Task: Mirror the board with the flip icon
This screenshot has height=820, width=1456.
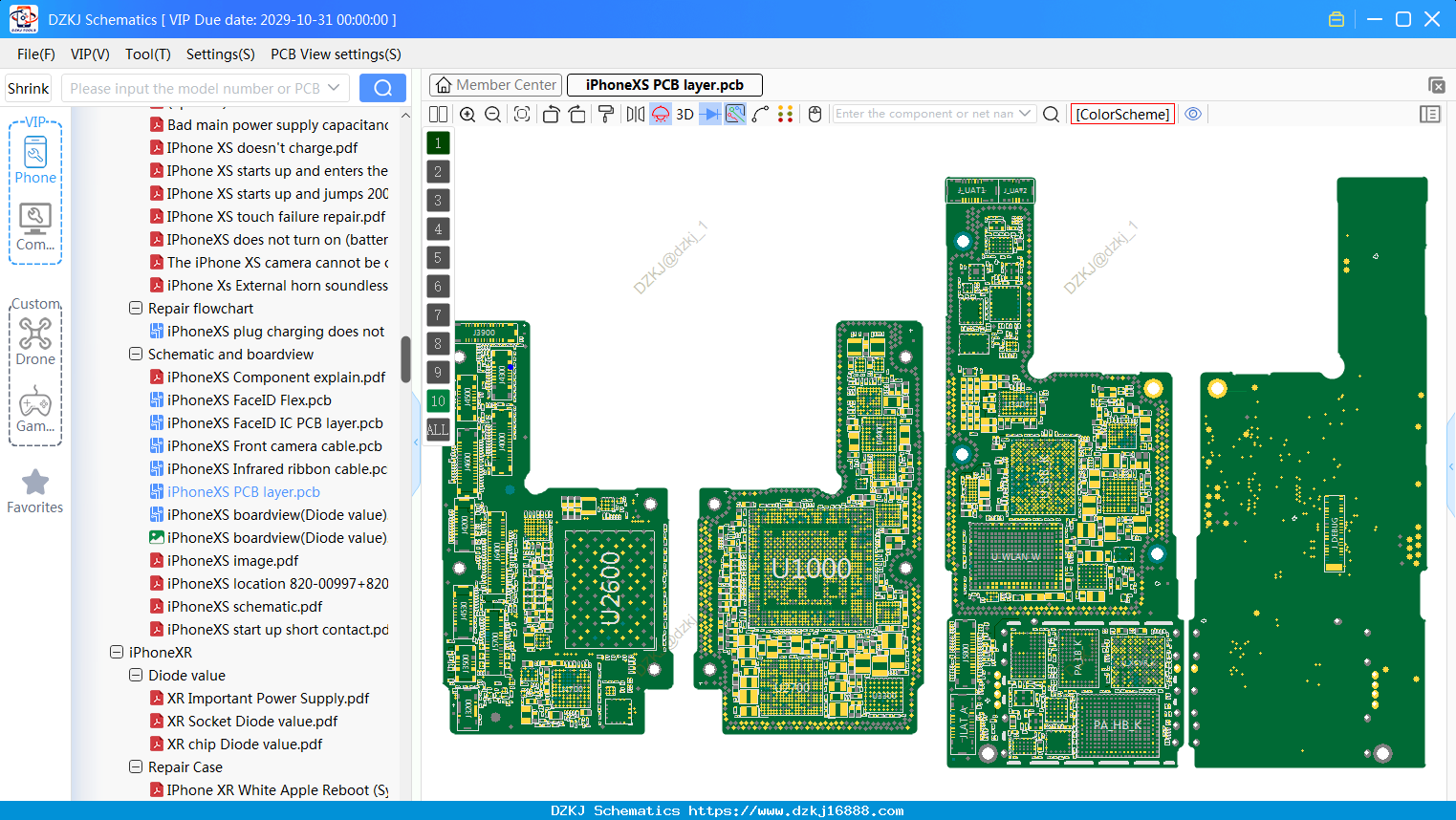Action: pyautogui.click(x=636, y=114)
